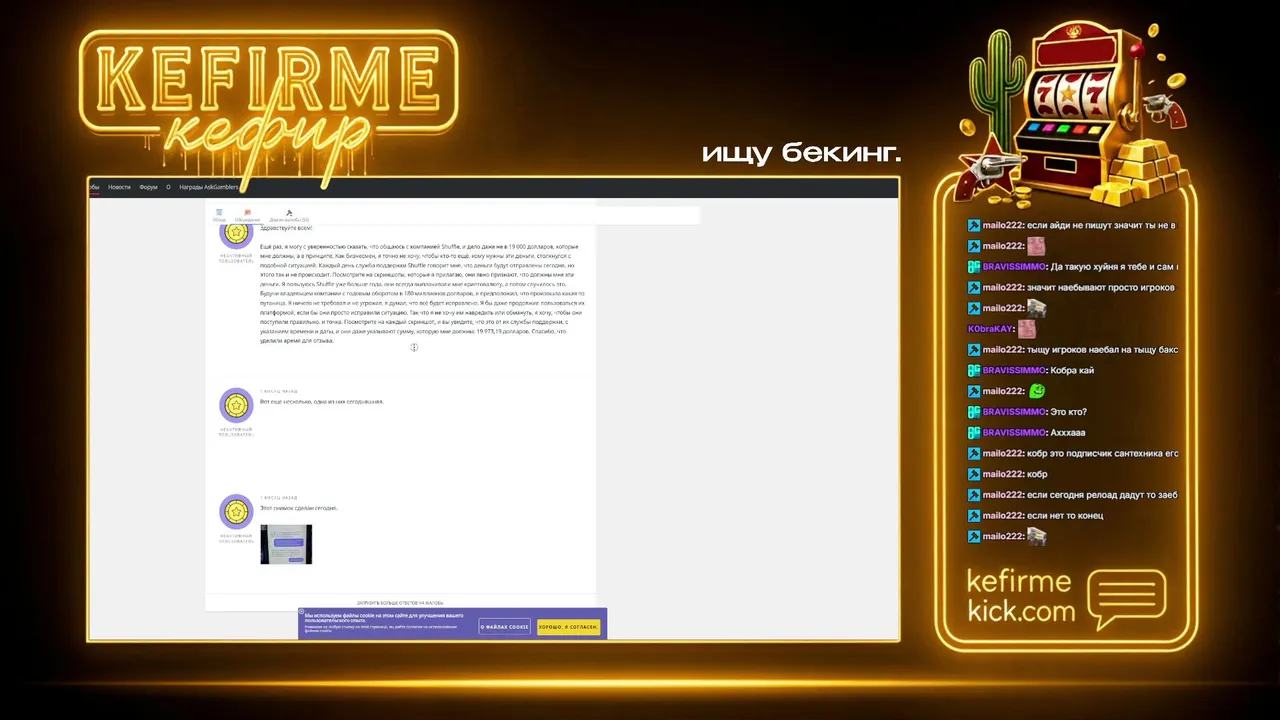This screenshot has height=720, width=1280.
Task: Click badge beside "если сегодня релоад дадут" message
Action: pos(974,495)
